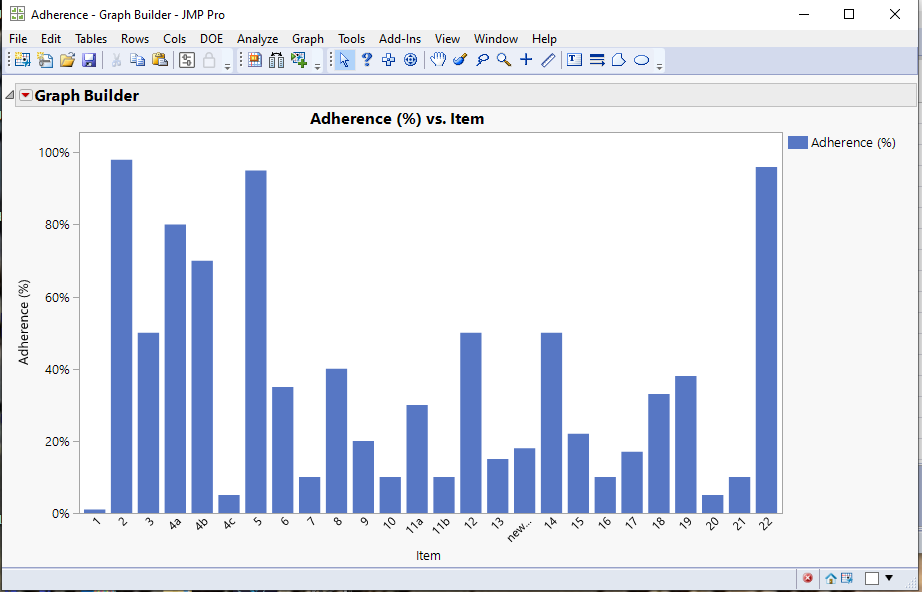The image size is (922, 592).
Task: Collapse the Graph Builder outline triangle
Action: coord(9,95)
